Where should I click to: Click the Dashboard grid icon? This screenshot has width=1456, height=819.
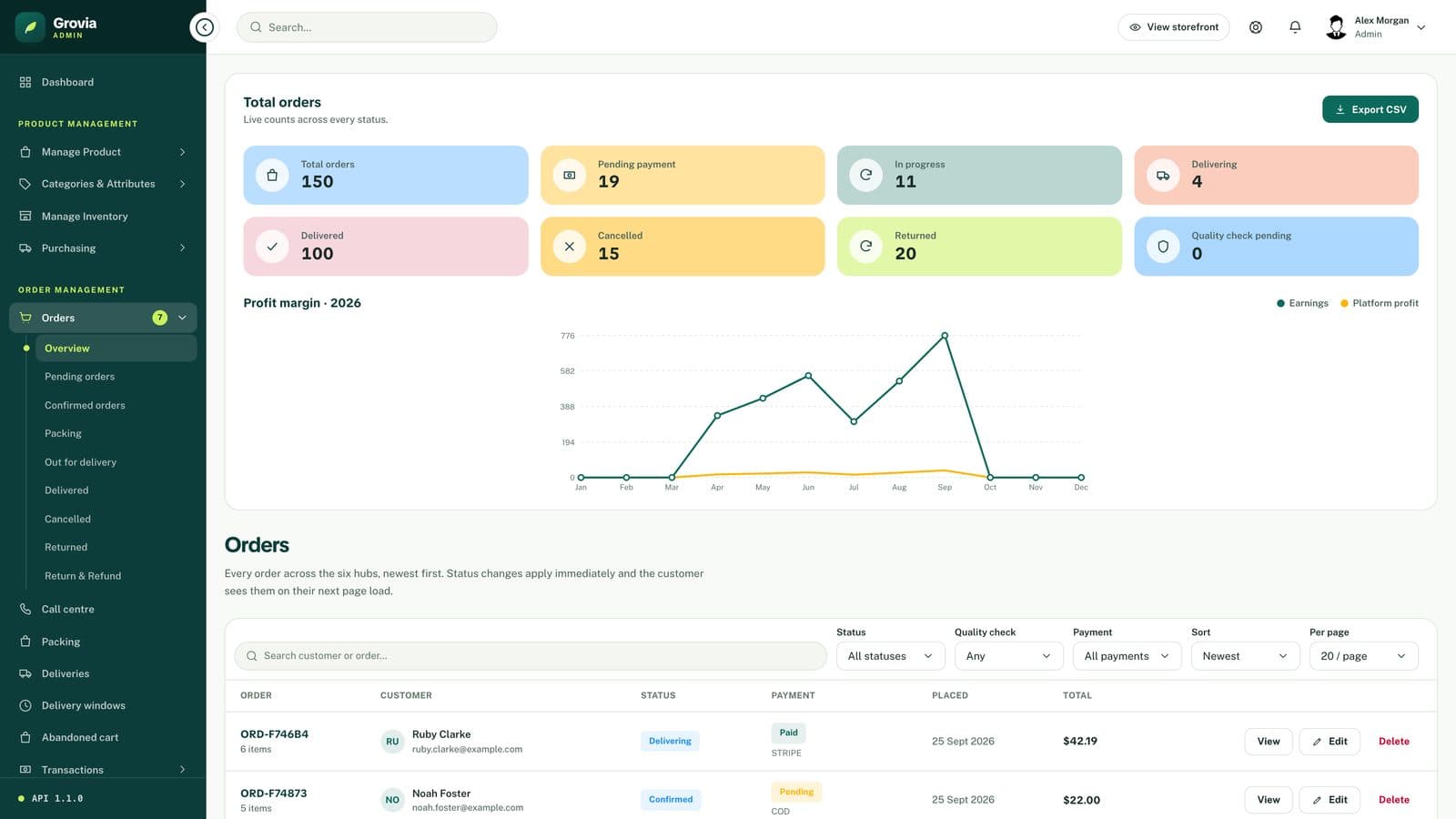pos(25,82)
